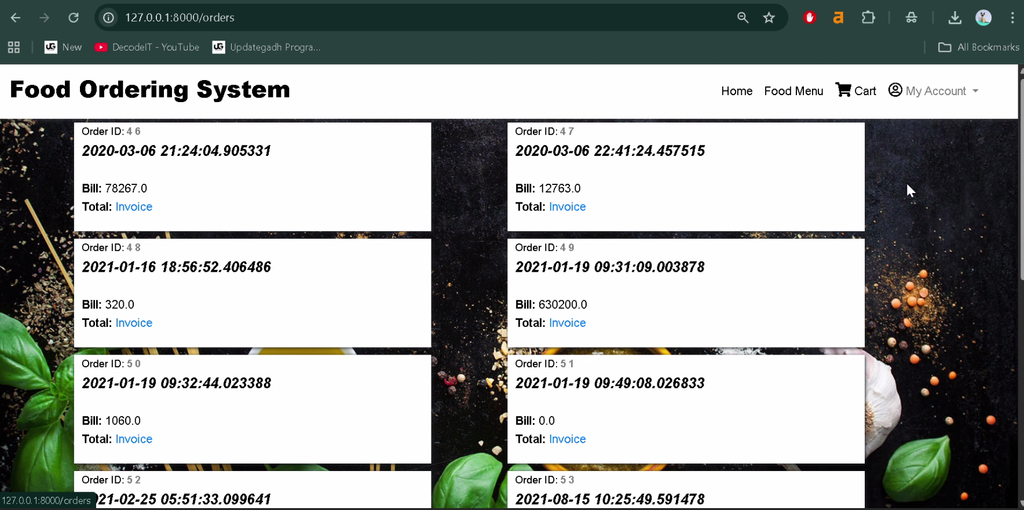The width and height of the screenshot is (1024, 510).
Task: Open the red ad-blocker extension icon
Action: point(810,18)
